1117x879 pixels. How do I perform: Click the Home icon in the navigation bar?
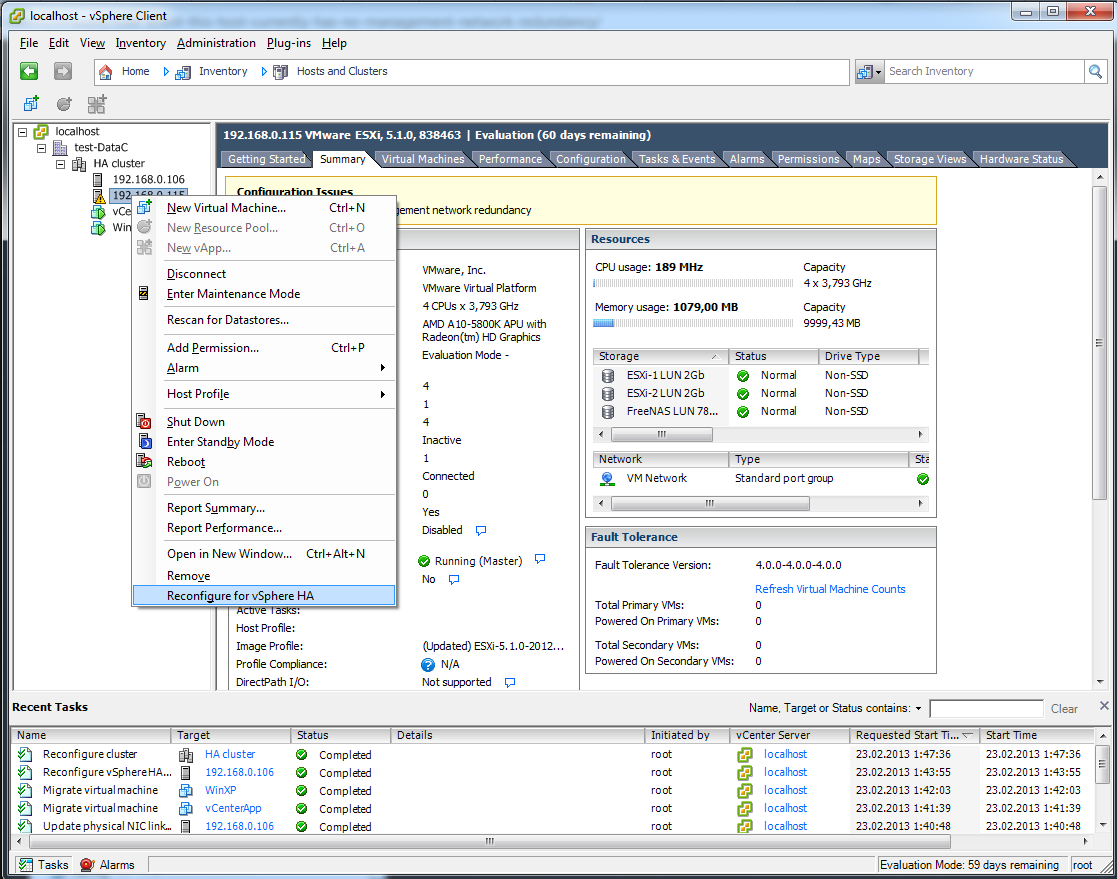pyautogui.click(x=105, y=72)
